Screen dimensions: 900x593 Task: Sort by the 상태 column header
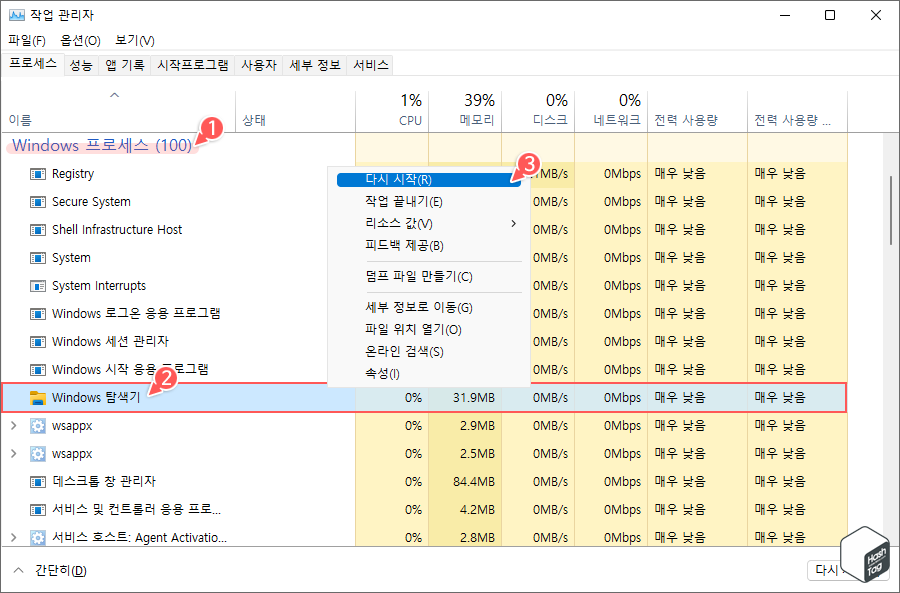tap(296, 111)
